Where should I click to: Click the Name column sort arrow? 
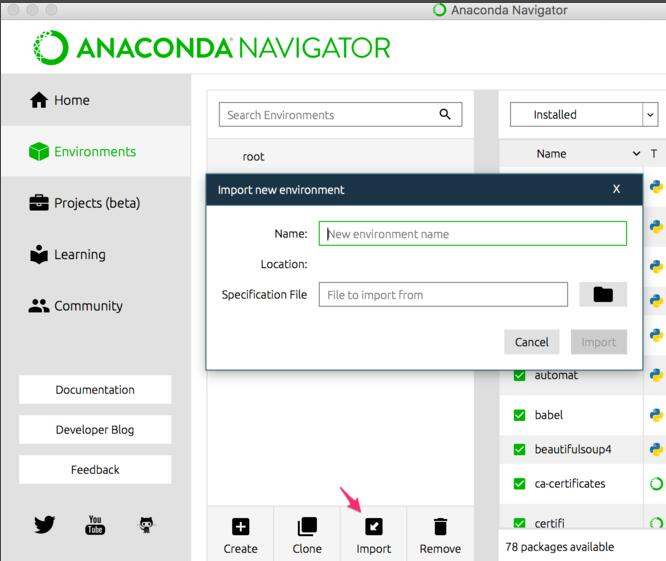point(636,154)
